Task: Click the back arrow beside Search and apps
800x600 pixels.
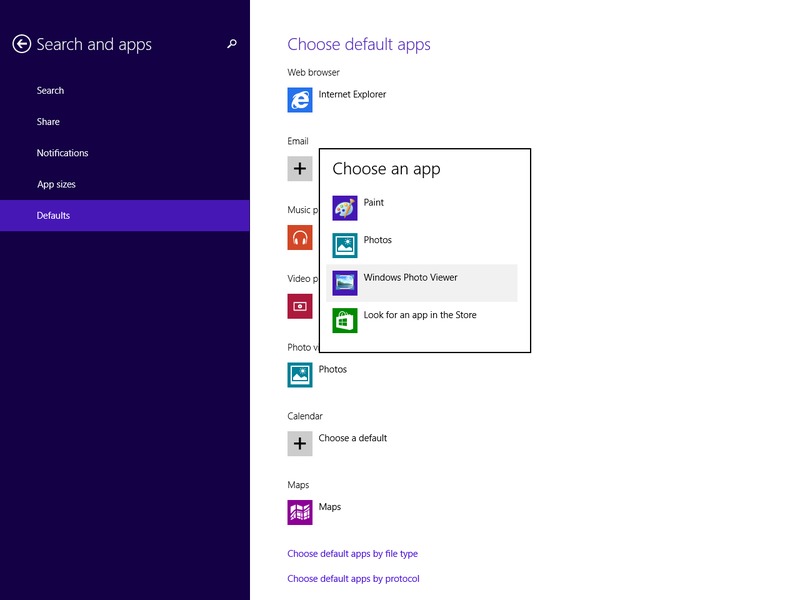Action: pyautogui.click(x=21, y=44)
